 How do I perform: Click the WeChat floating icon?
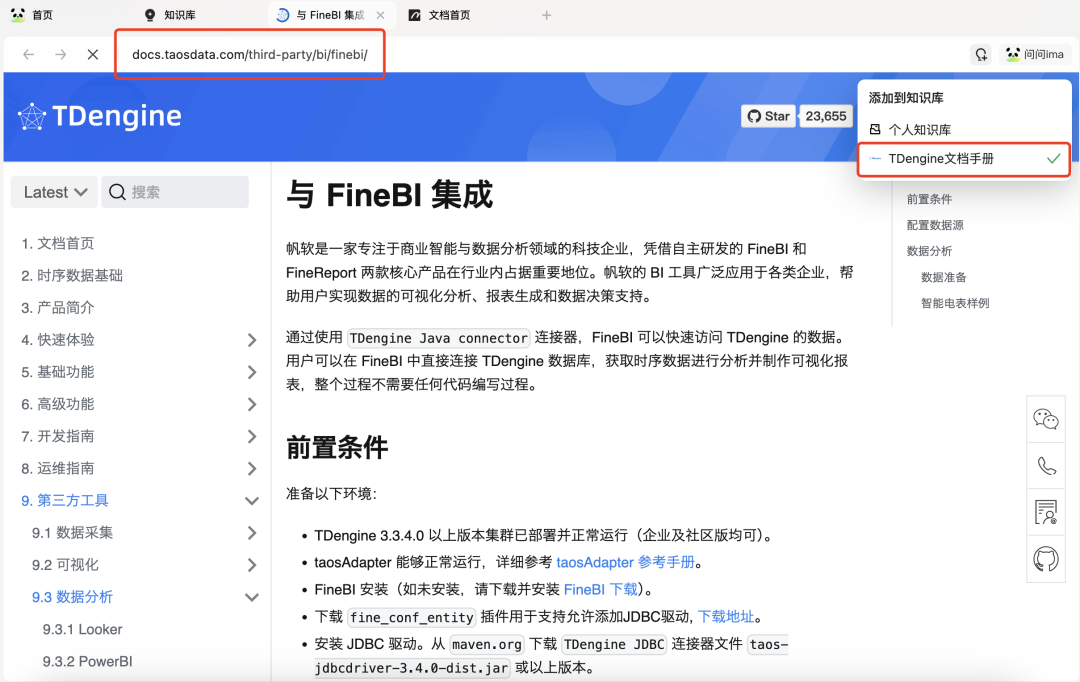(x=1046, y=419)
